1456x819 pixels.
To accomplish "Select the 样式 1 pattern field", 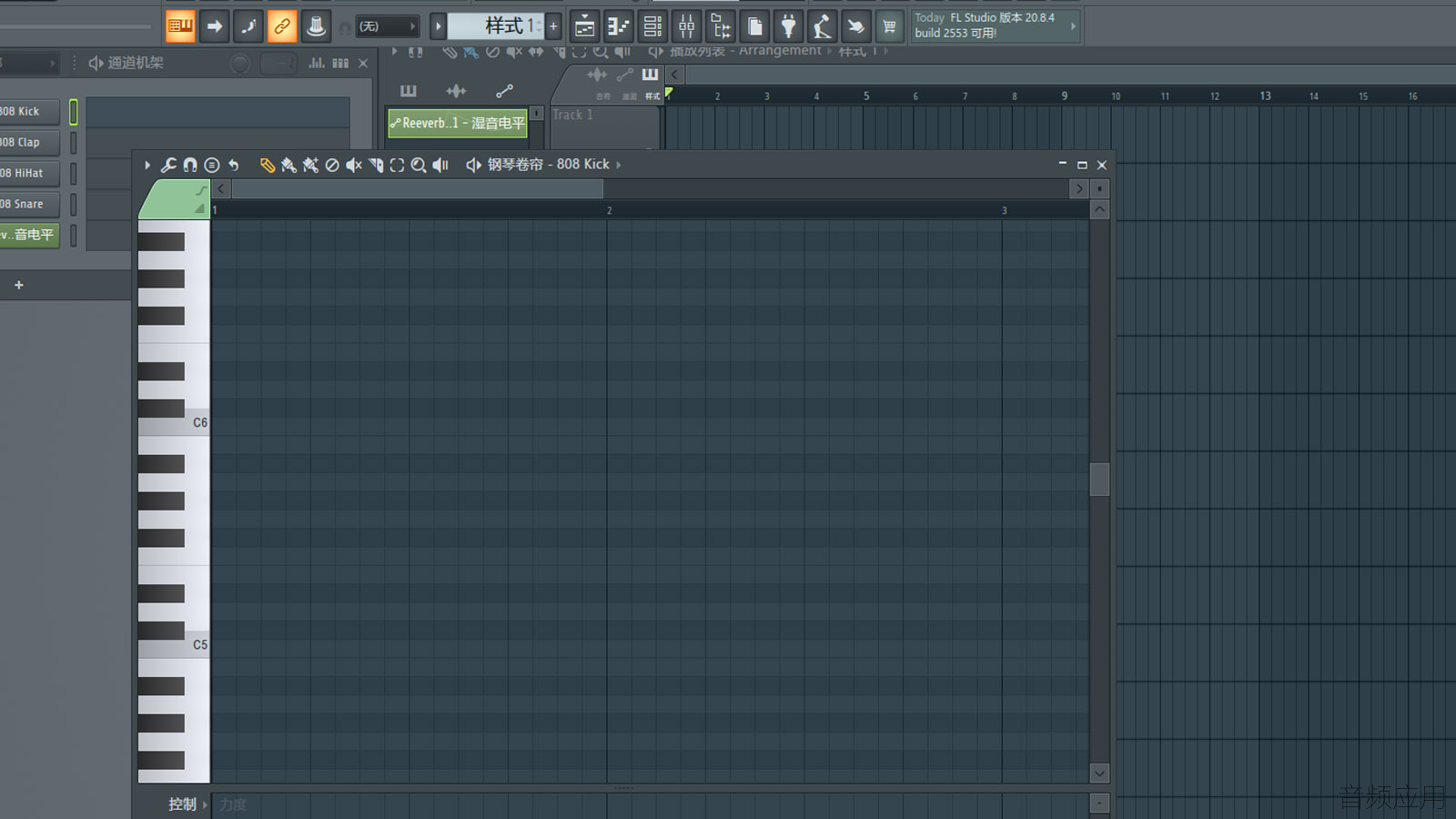I will [x=496, y=26].
